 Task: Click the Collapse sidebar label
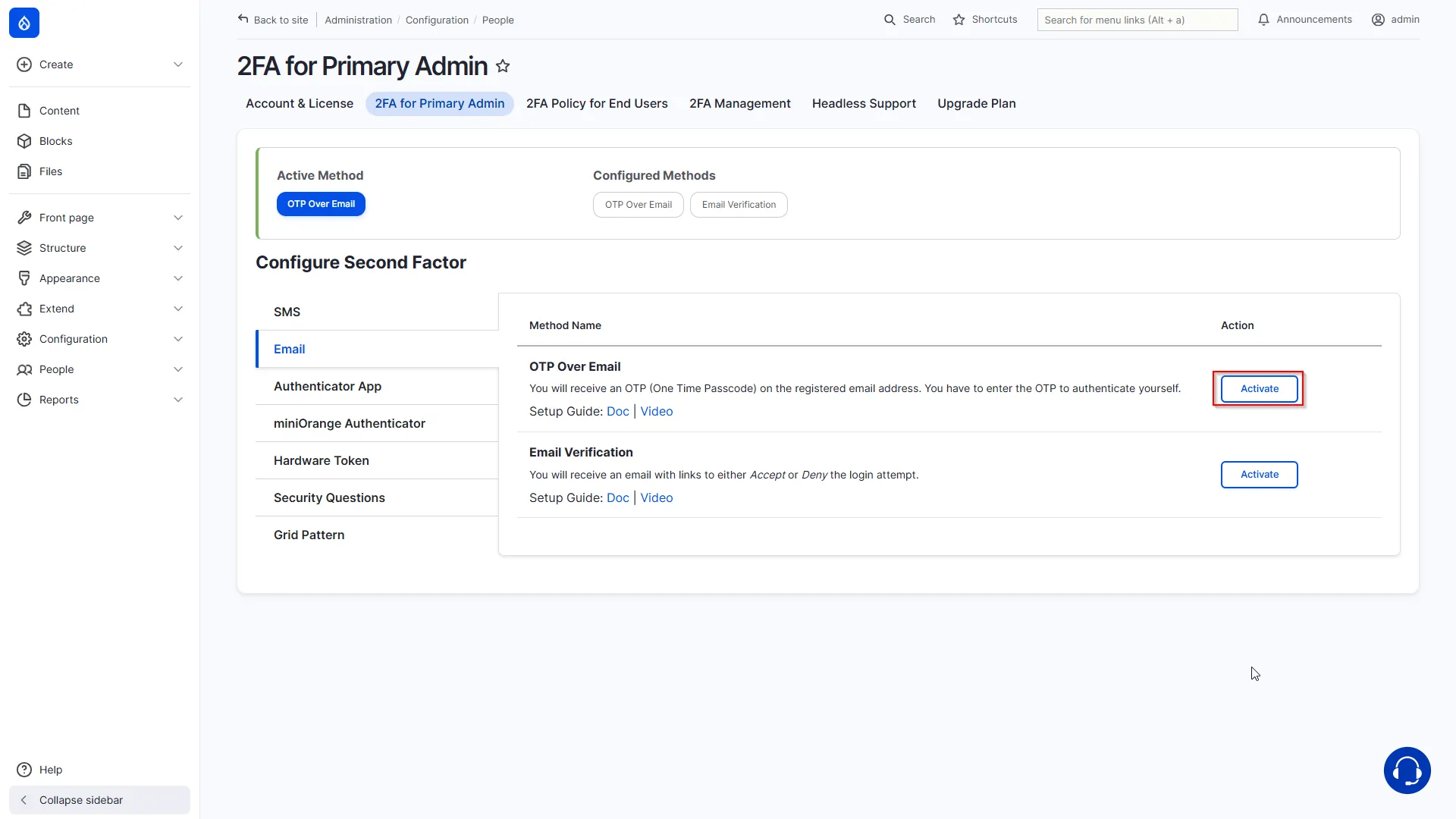81,800
